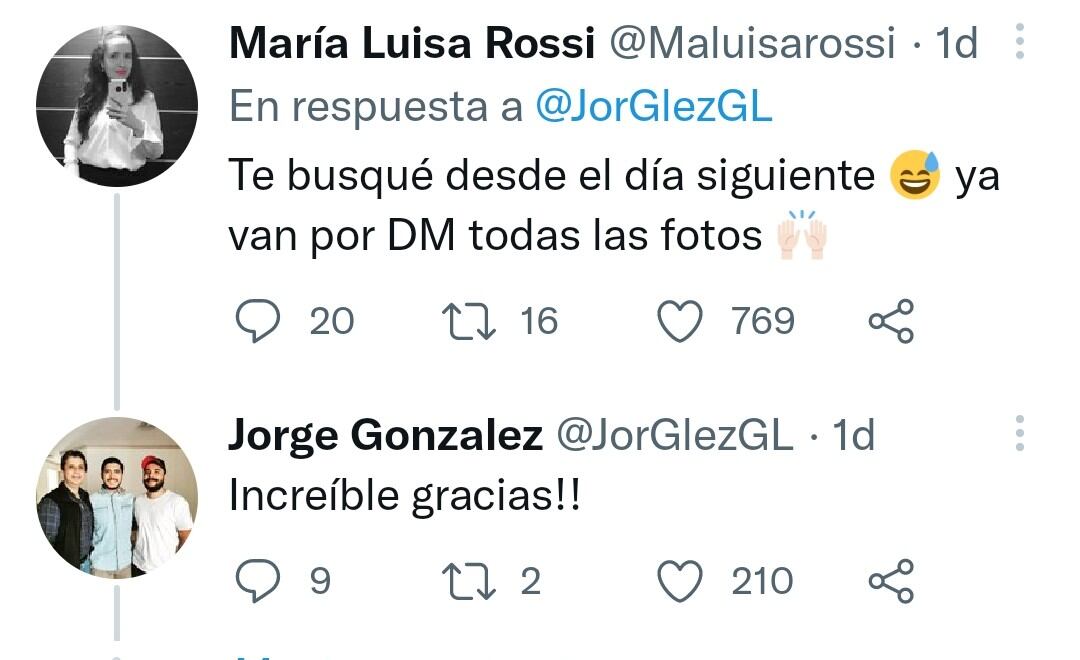Share María Luisa Rossi's tweet

890,321
